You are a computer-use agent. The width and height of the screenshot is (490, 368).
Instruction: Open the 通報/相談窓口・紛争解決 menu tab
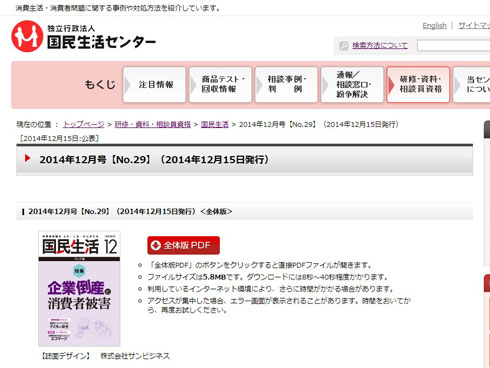tap(352, 85)
